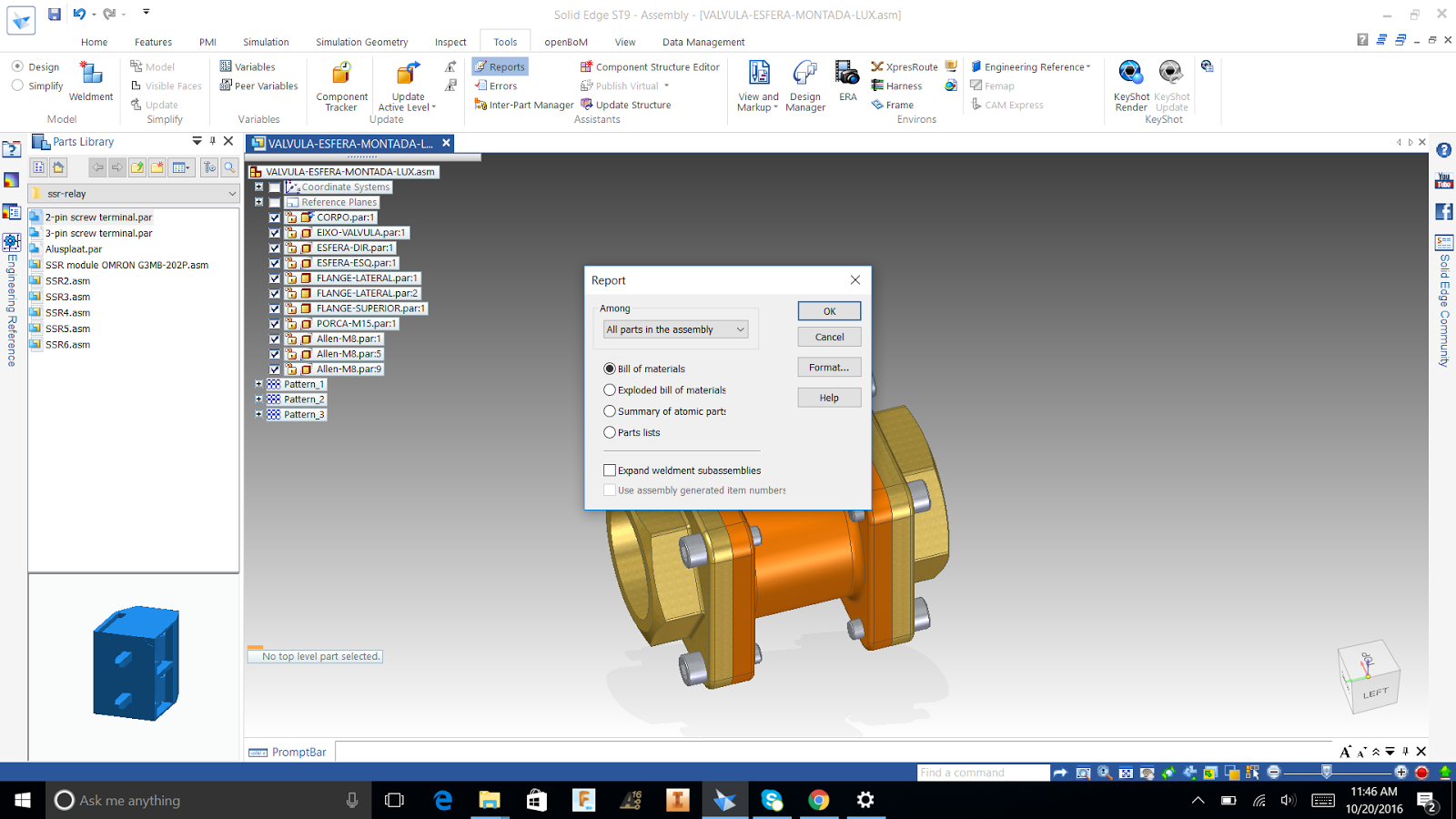Expand the Reference Planes node
Image resolution: width=1456 pixels, height=819 pixels.
[x=259, y=202]
